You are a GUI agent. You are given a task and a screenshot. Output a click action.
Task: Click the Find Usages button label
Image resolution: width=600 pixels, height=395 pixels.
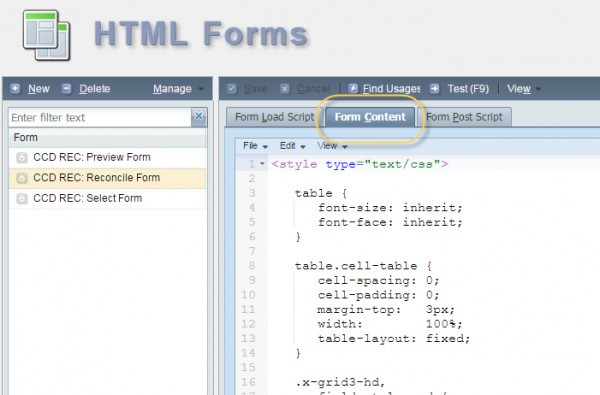(391, 89)
